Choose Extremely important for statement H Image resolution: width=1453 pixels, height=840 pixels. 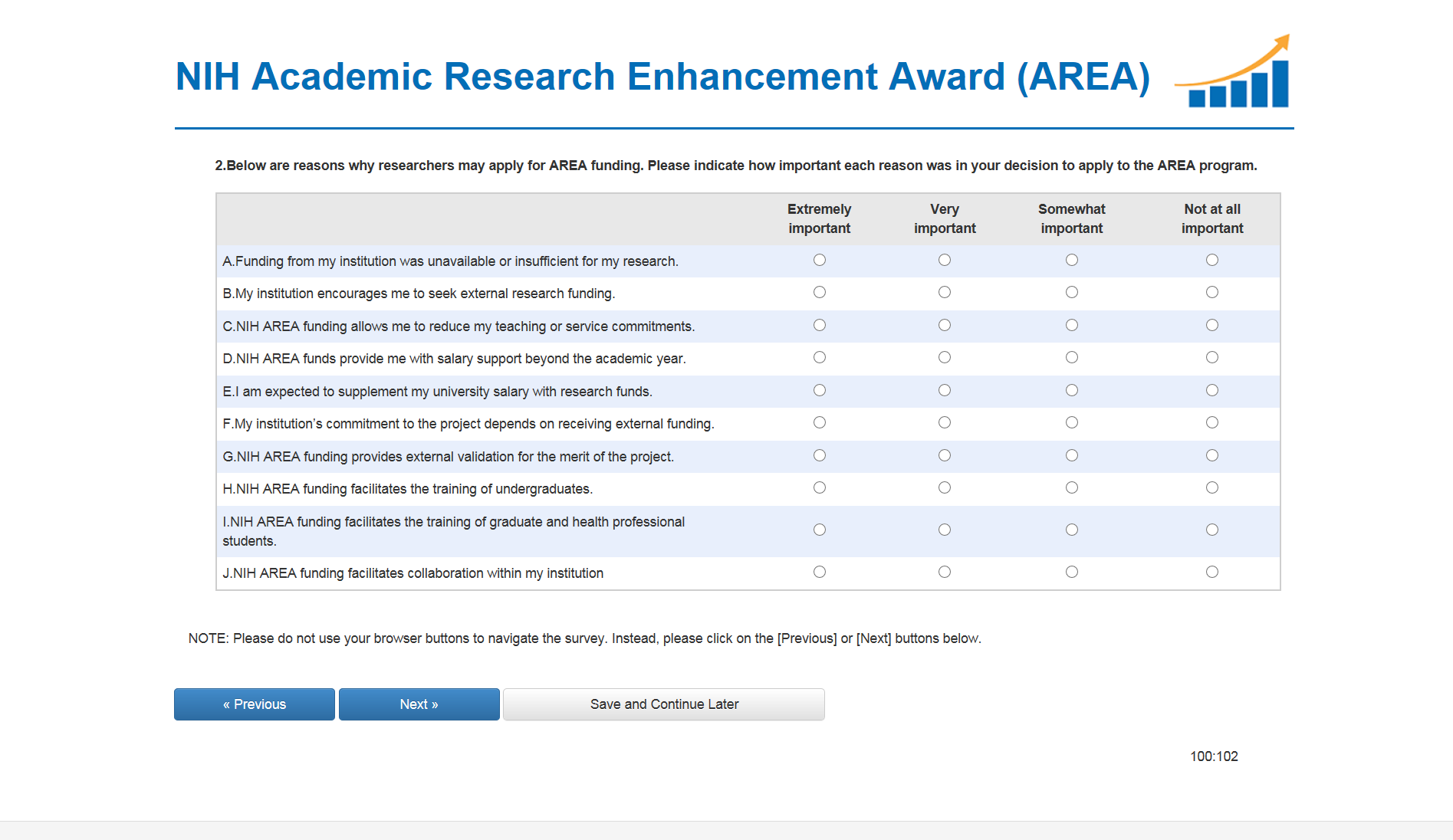820,487
